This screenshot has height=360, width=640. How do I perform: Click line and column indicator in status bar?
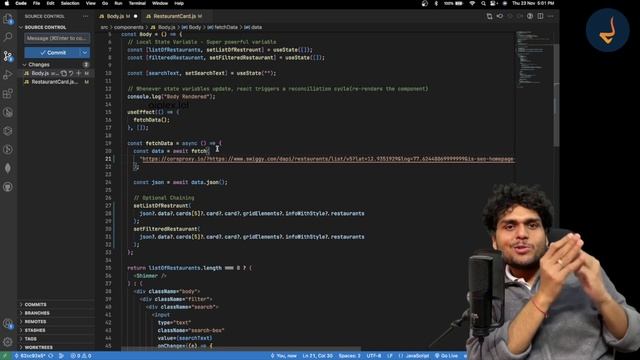(x=317, y=356)
